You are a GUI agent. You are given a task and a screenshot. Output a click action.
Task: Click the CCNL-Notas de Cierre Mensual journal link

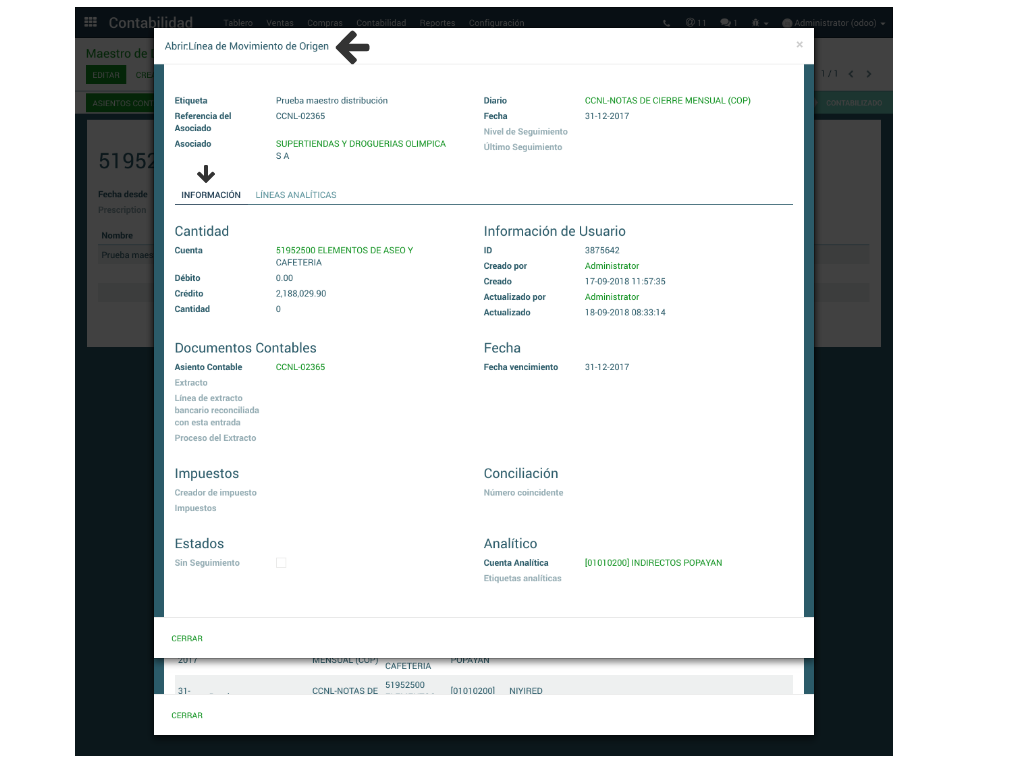[667, 101]
